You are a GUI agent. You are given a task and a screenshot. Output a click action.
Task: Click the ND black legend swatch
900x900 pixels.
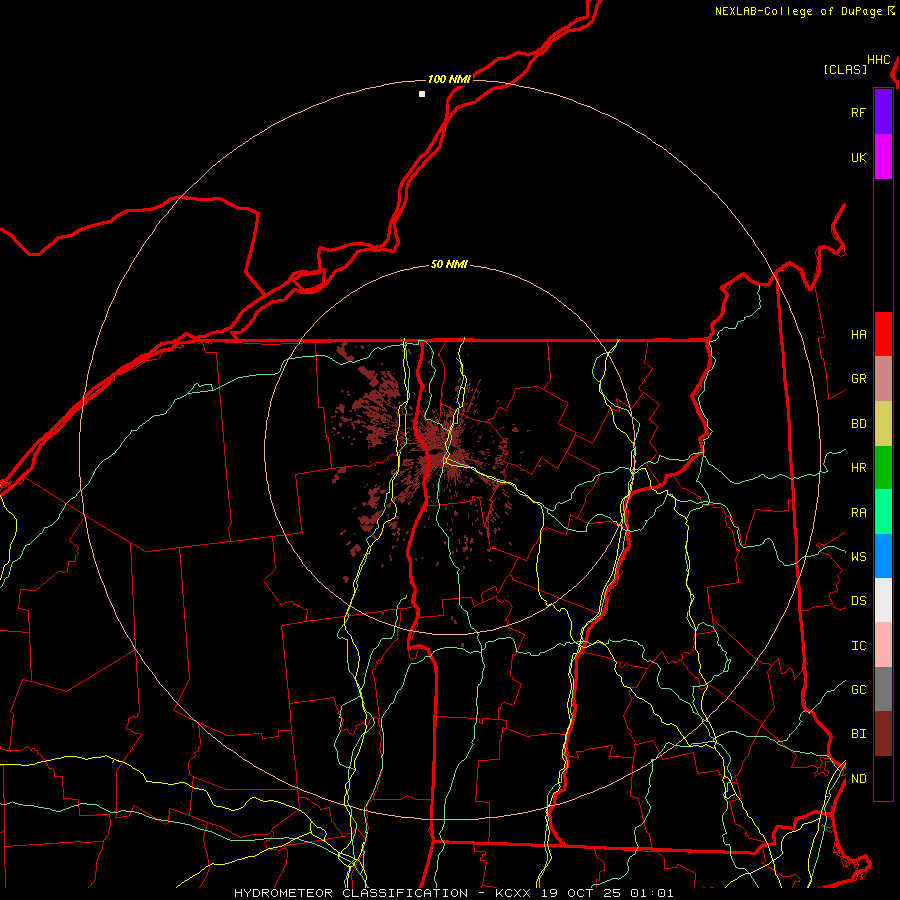coord(883,778)
